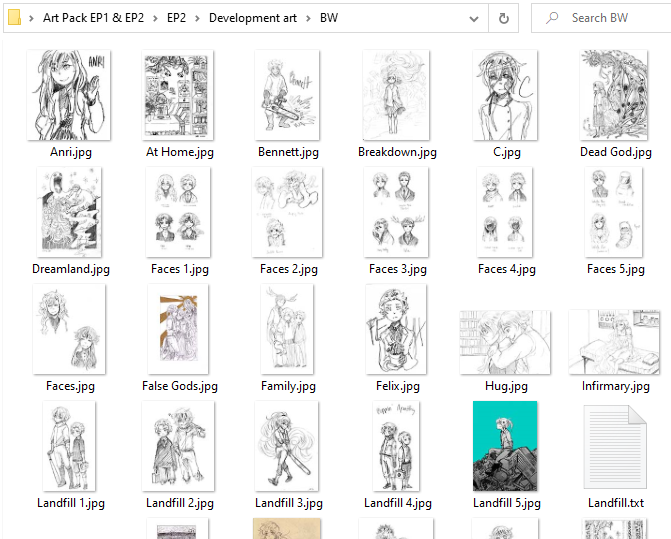671x539 pixels.
Task: Select the Hug.jpg thumbnail
Action: tap(505, 342)
